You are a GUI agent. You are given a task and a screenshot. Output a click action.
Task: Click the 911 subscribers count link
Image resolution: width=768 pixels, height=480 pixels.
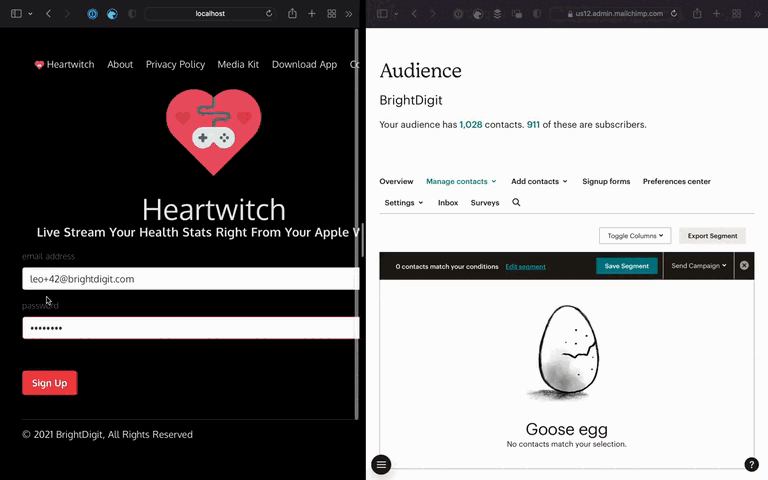533,125
